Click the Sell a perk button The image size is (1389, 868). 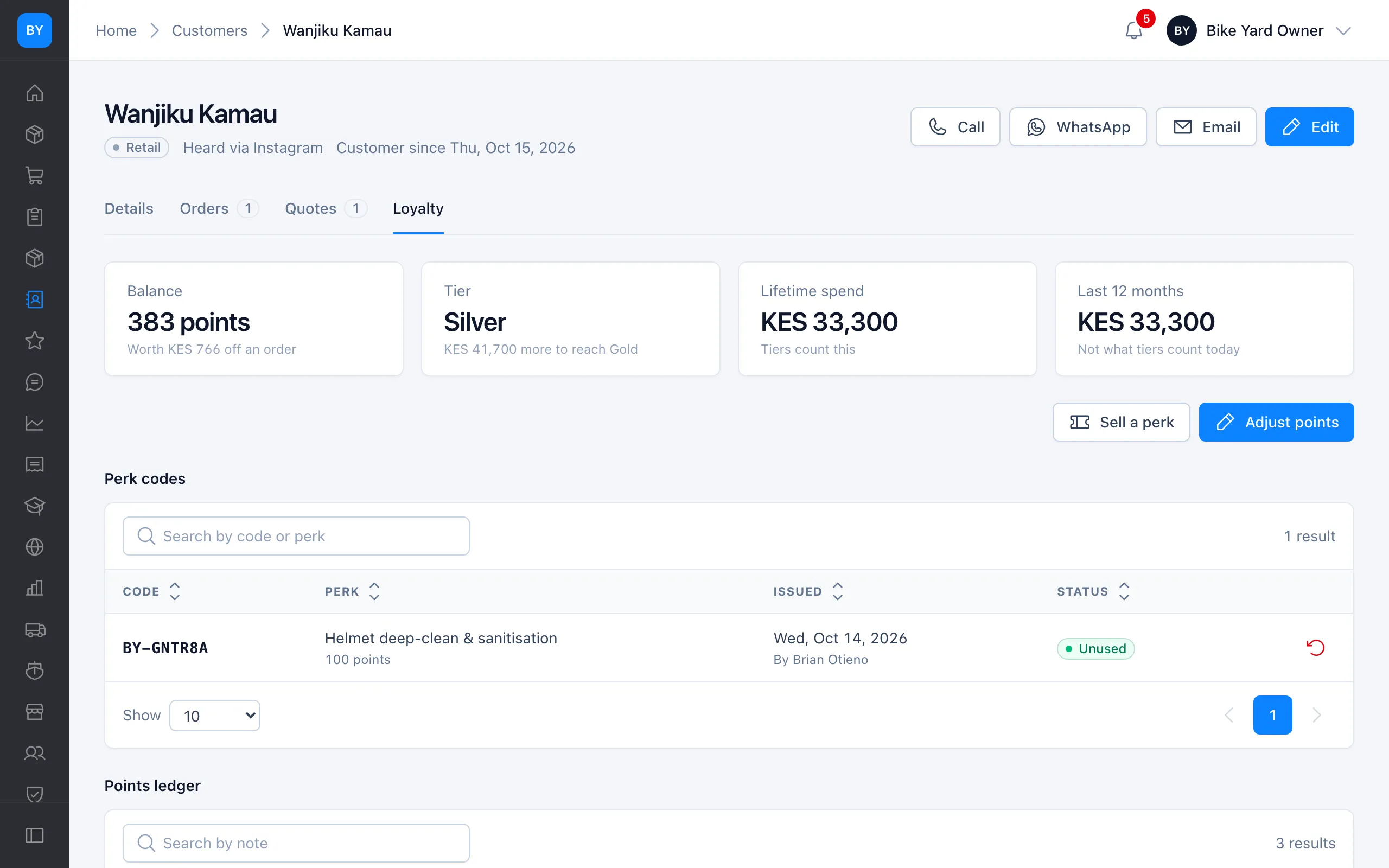[1121, 422]
